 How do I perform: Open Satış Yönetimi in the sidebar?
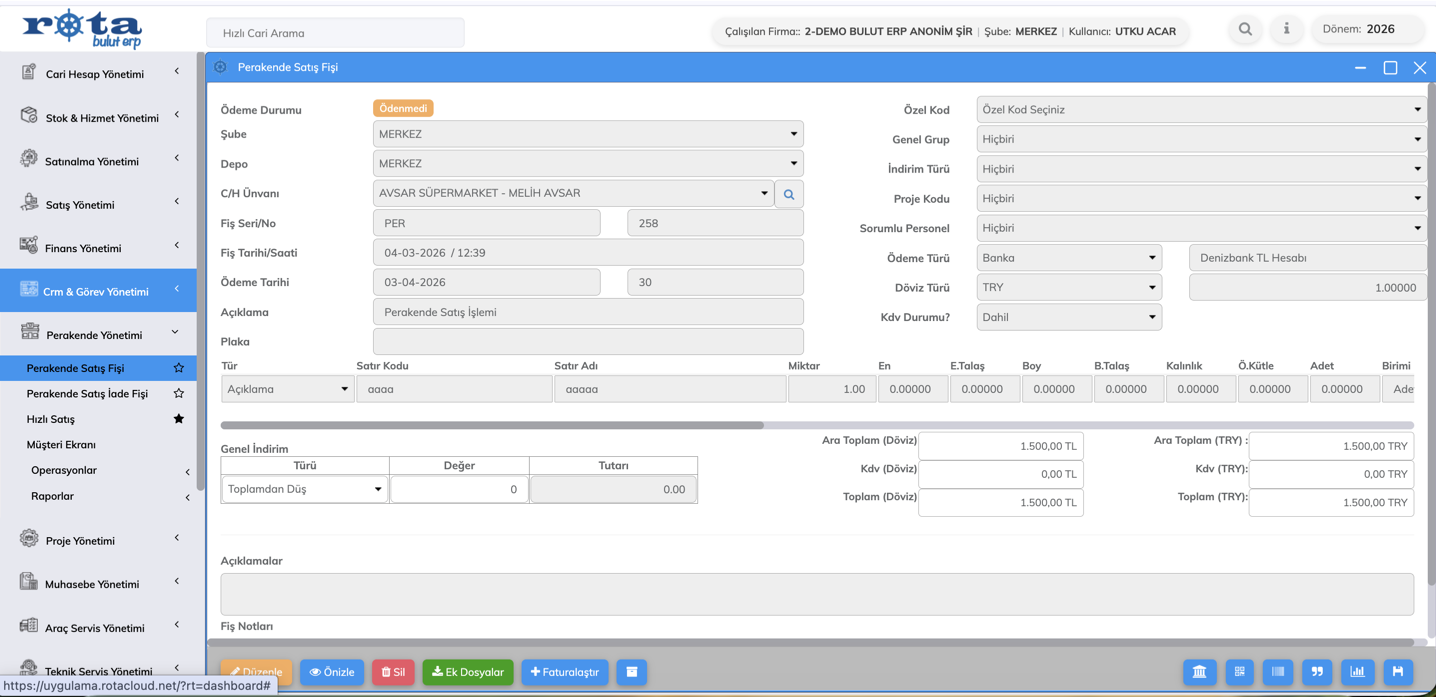coord(80,205)
